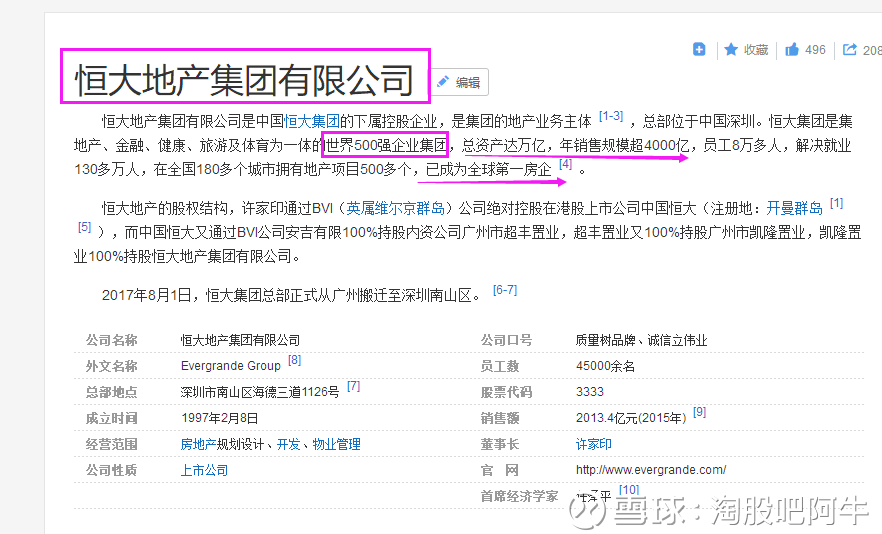Click the evergrande.com website URL
The width and height of the screenshot is (882, 534).
point(651,470)
